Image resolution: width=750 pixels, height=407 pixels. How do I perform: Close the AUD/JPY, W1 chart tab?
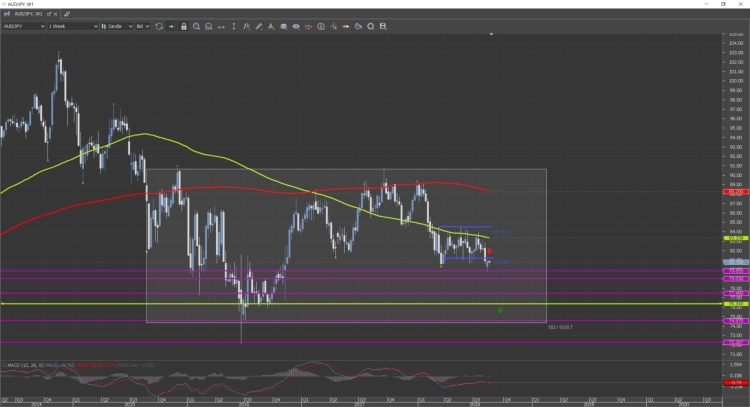55,14
